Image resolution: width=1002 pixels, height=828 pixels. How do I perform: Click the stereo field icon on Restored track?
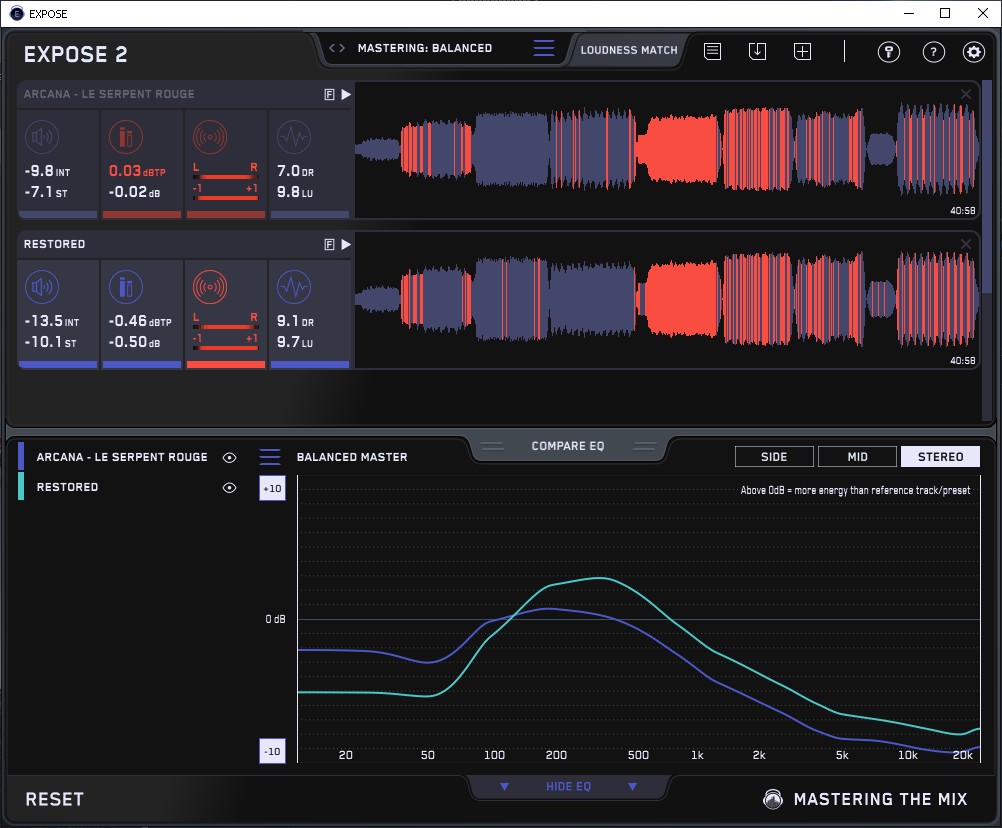(x=210, y=287)
